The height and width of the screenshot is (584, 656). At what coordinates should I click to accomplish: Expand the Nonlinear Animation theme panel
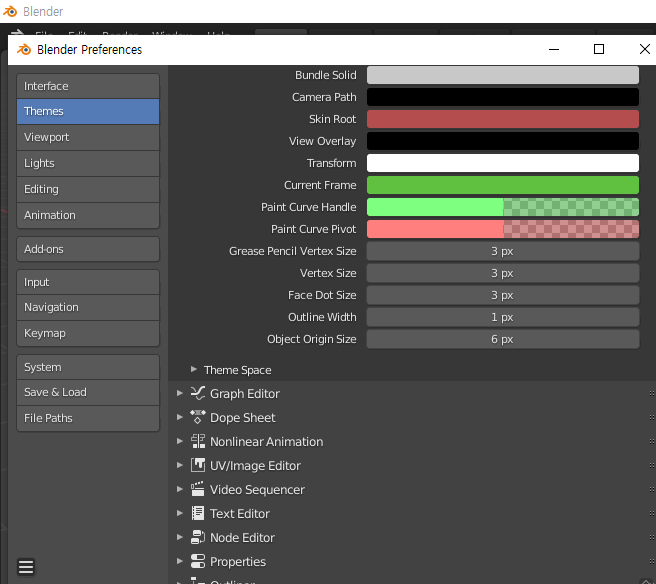[180, 441]
